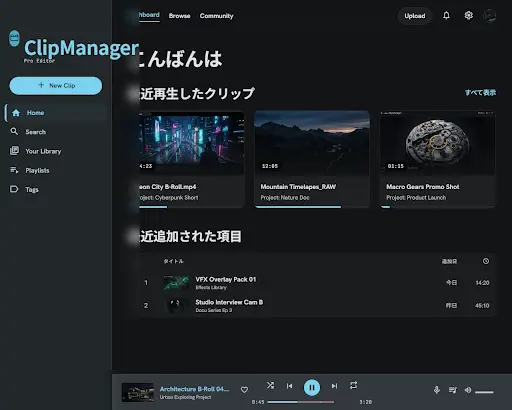Skip to the previous clip
The width and height of the screenshot is (512, 410).
[x=289, y=386]
